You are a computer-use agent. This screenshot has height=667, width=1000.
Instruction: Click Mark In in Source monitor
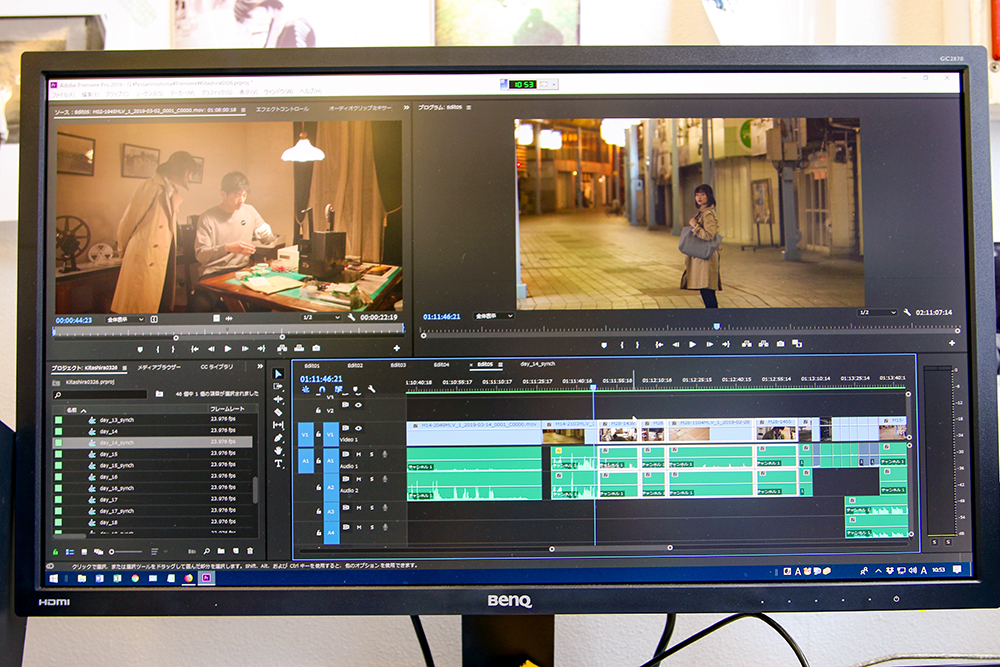pos(158,349)
